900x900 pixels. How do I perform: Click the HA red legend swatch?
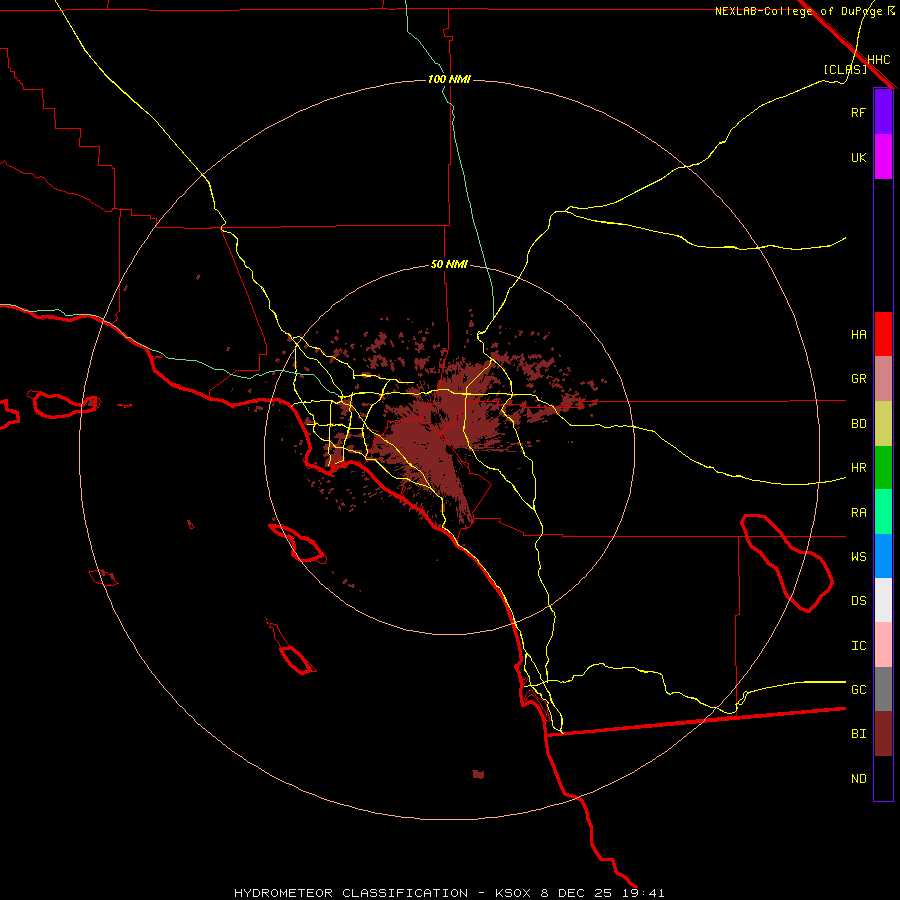tap(883, 334)
